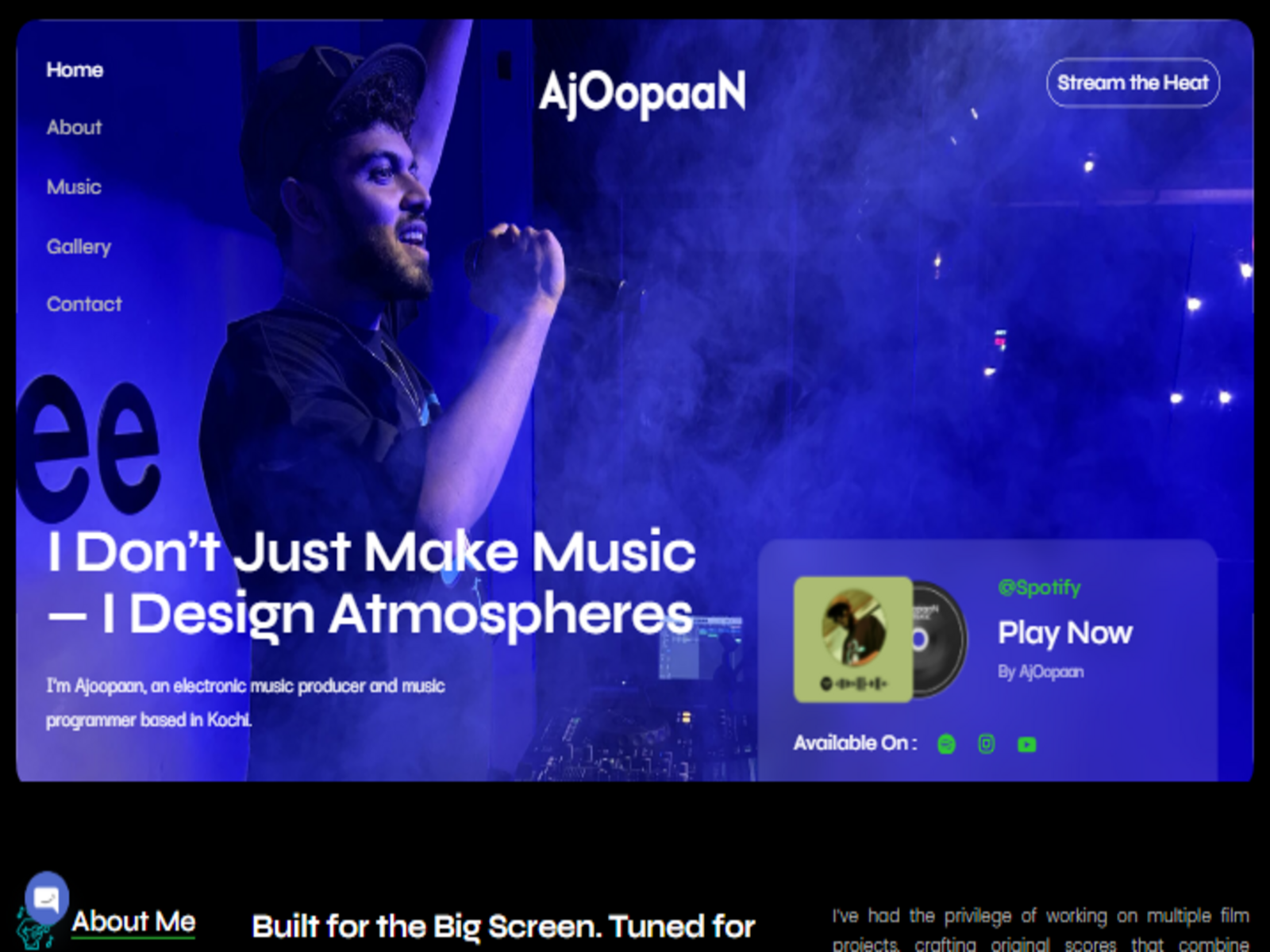The width and height of the screenshot is (1270, 952).
Task: Navigate to the Contact nav link
Action: click(x=84, y=304)
